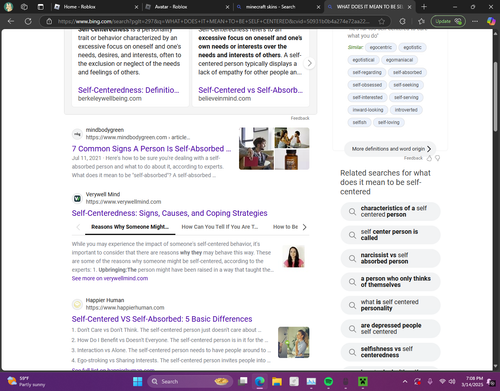This screenshot has width=500, height=391.
Task: Switch to Home - Roblox tab
Action: click(95, 7)
